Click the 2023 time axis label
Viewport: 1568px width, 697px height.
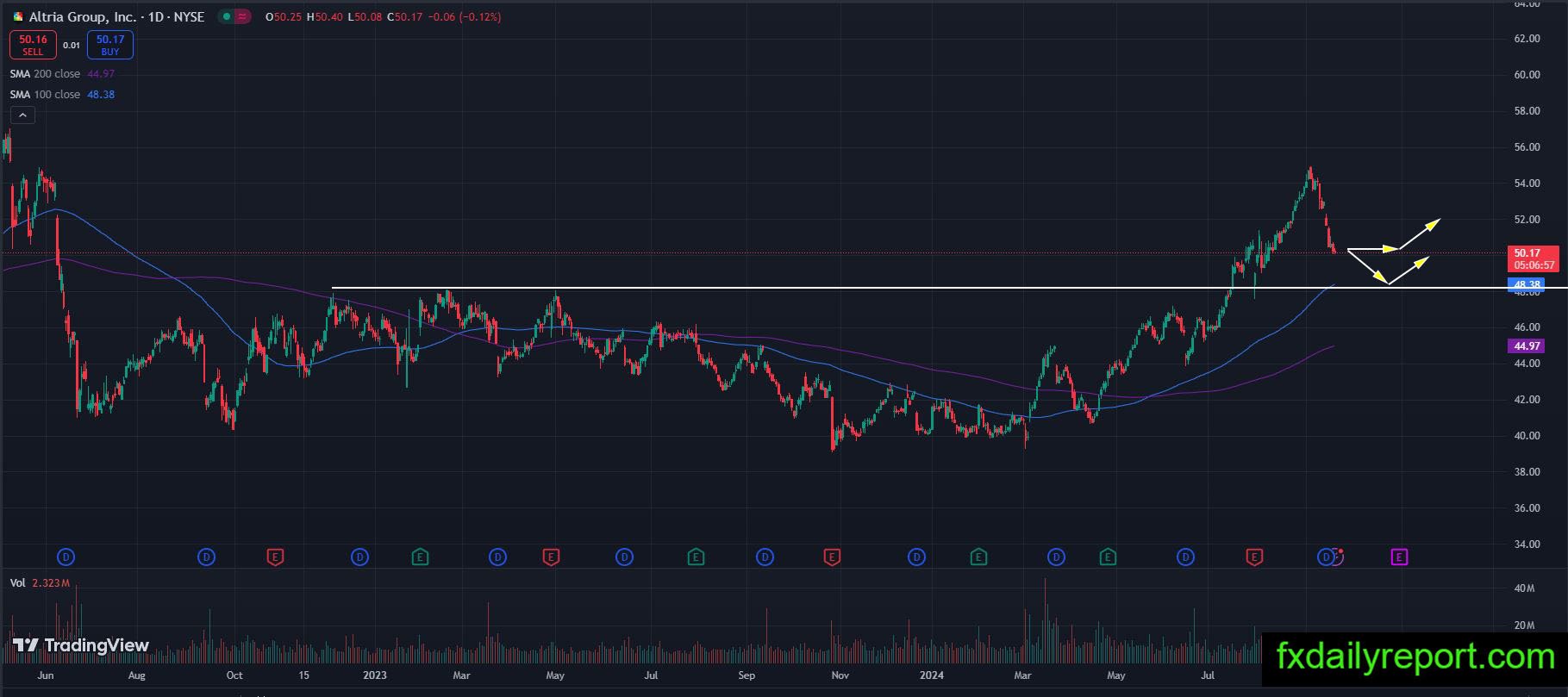(x=375, y=675)
